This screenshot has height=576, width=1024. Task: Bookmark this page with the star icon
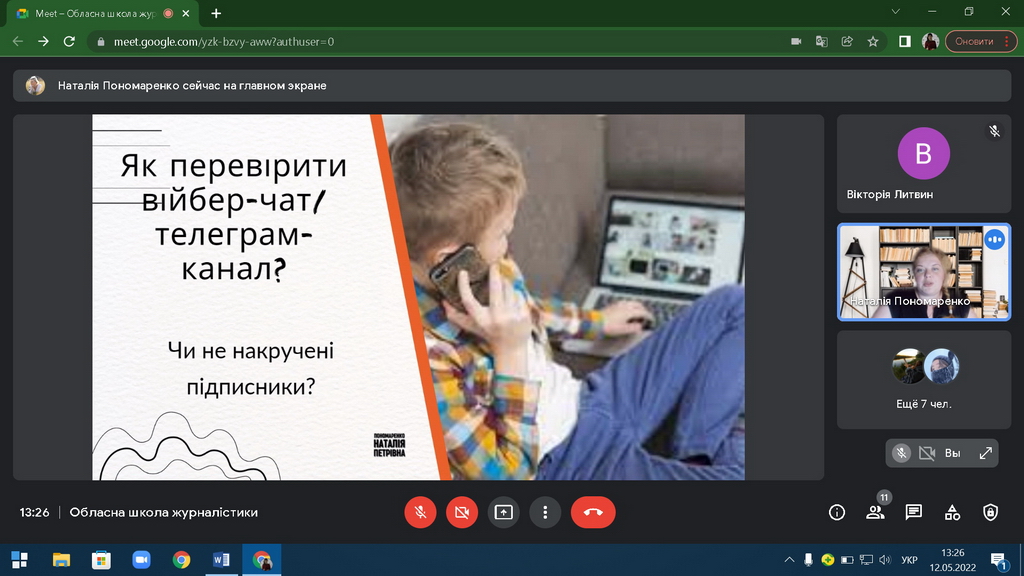873,41
